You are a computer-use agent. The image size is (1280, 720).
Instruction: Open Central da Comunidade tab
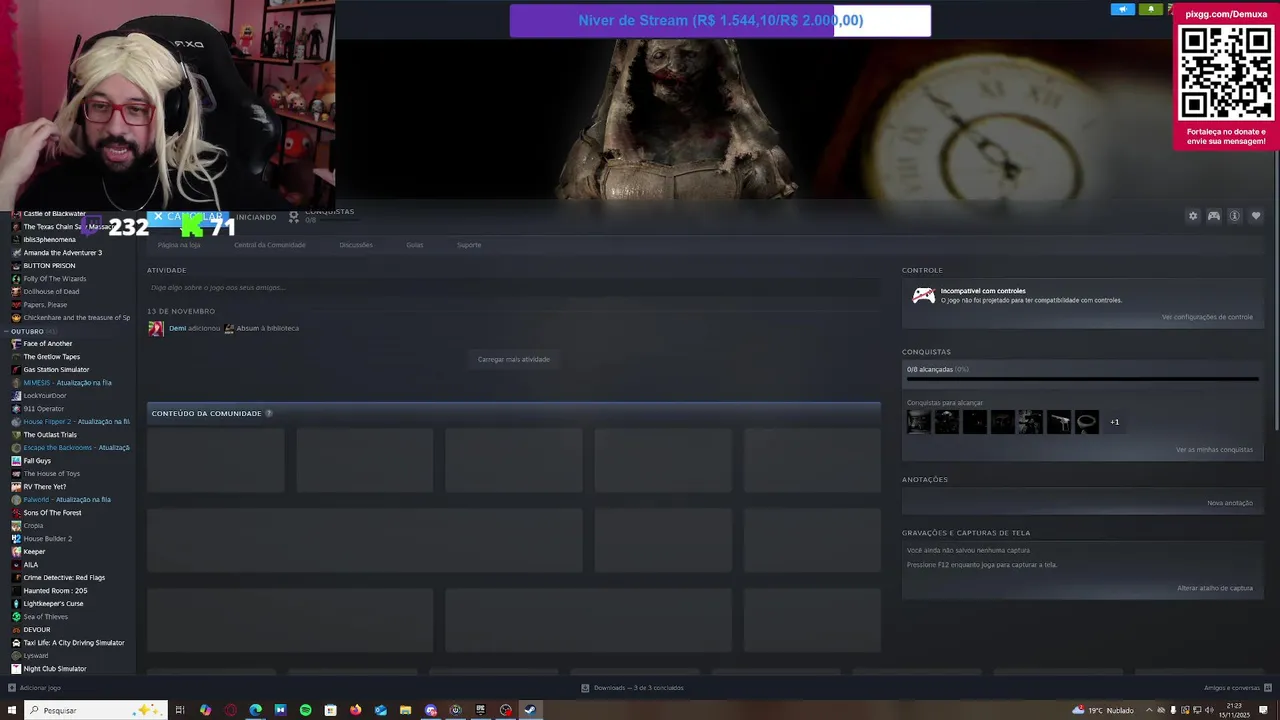point(270,245)
